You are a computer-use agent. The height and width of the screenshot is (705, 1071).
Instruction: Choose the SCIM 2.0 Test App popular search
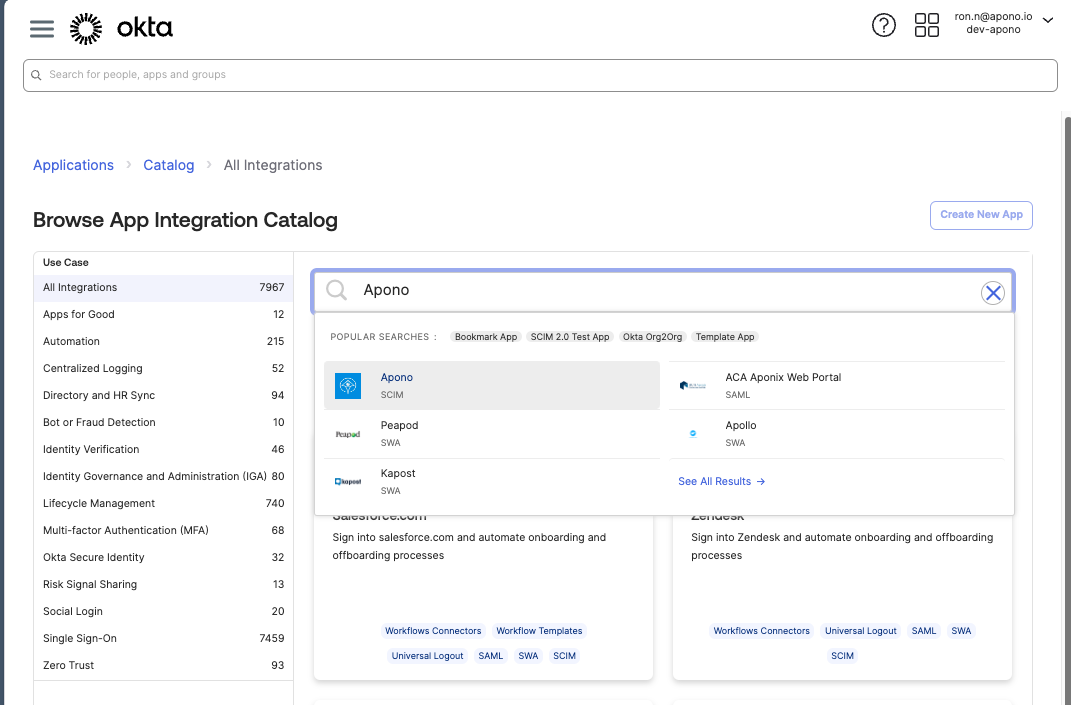coord(570,337)
